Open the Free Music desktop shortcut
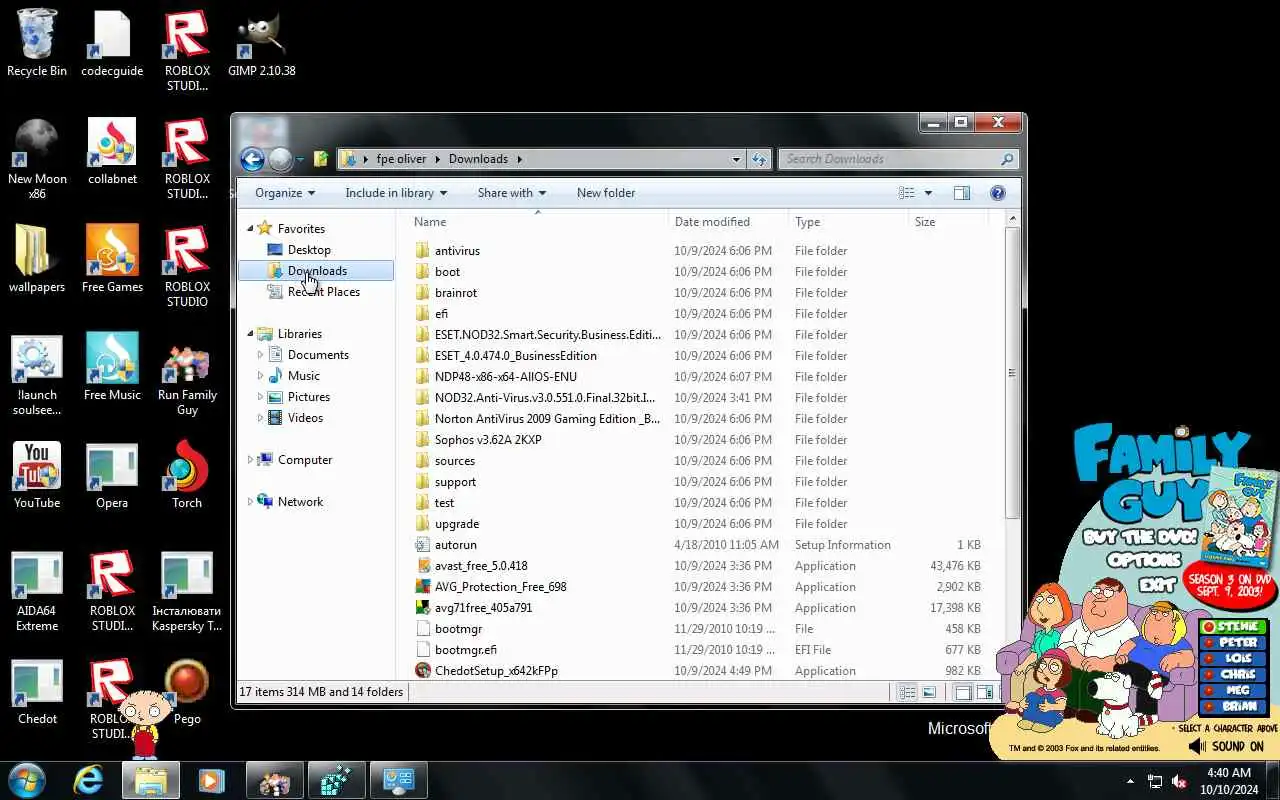 coord(112,368)
